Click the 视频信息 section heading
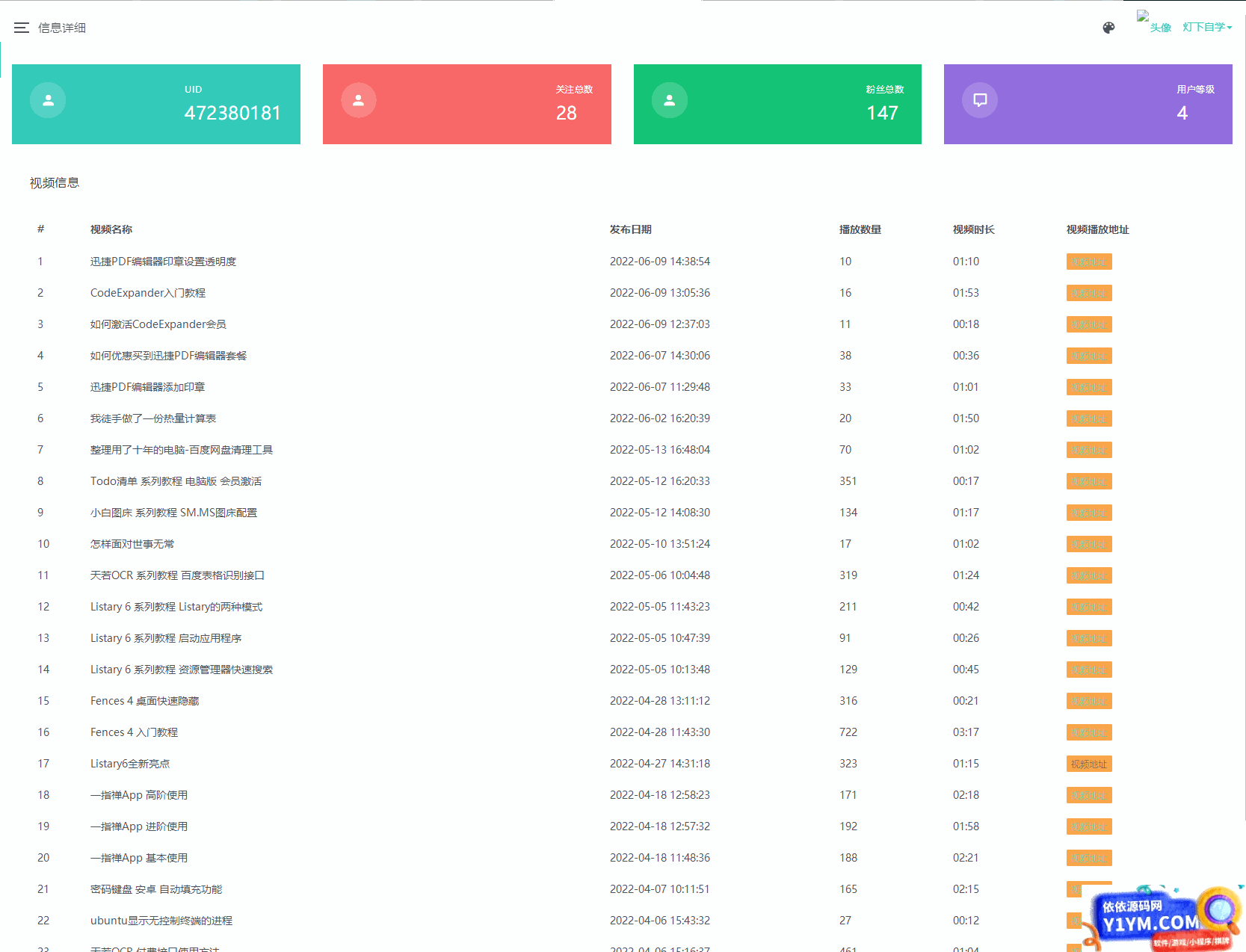1246x952 pixels. point(55,183)
